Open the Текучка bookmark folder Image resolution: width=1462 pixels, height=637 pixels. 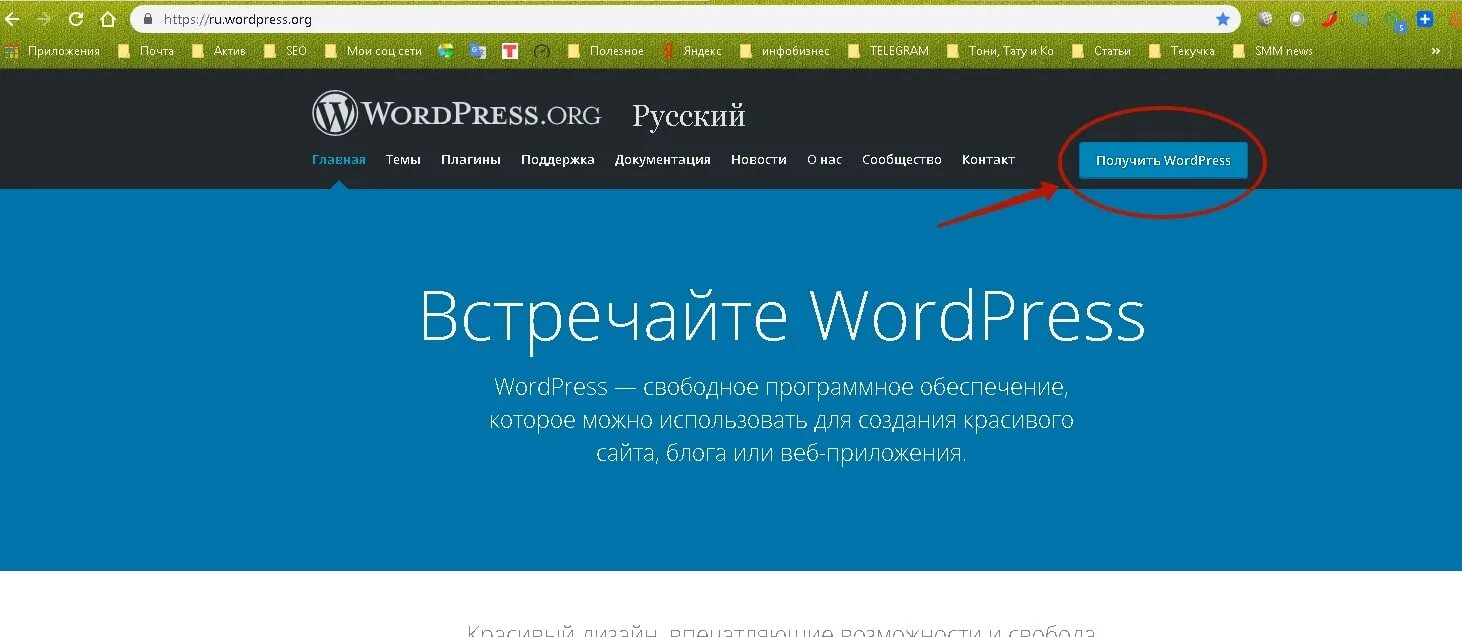1181,51
